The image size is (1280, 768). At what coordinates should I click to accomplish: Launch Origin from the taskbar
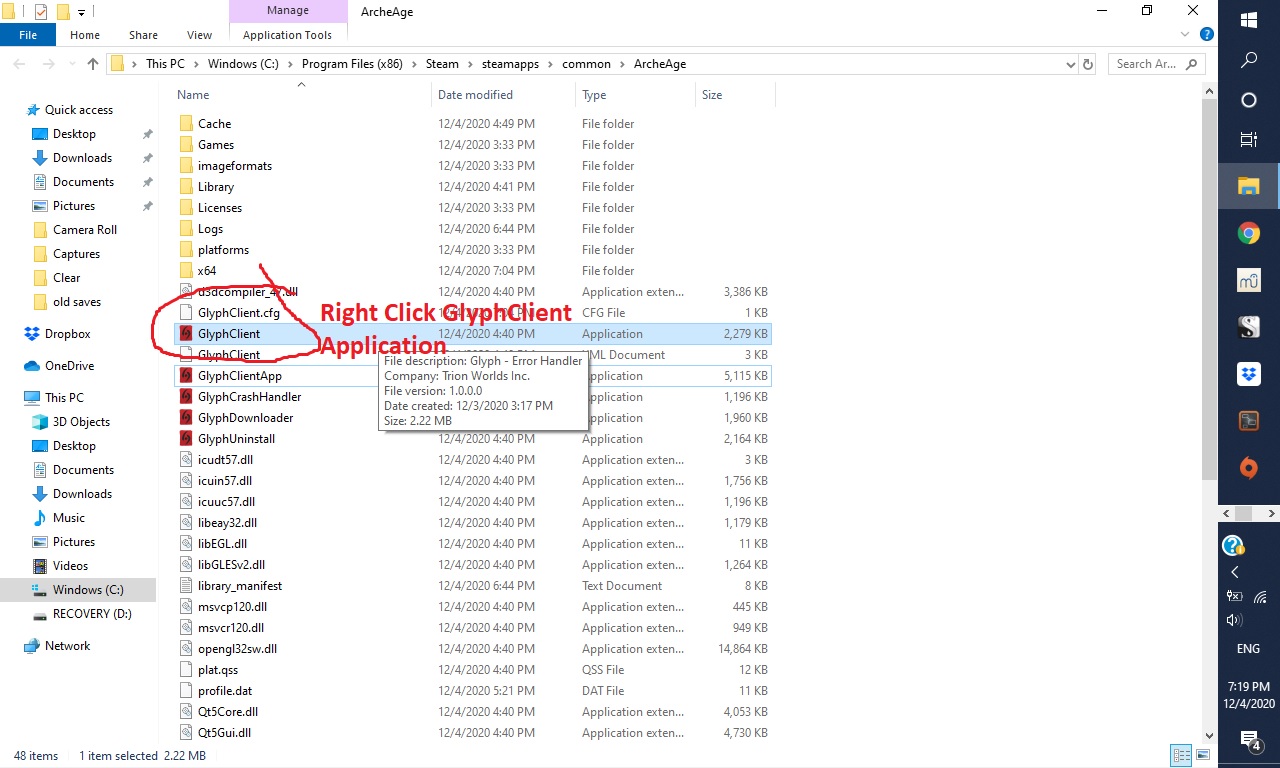click(x=1249, y=467)
